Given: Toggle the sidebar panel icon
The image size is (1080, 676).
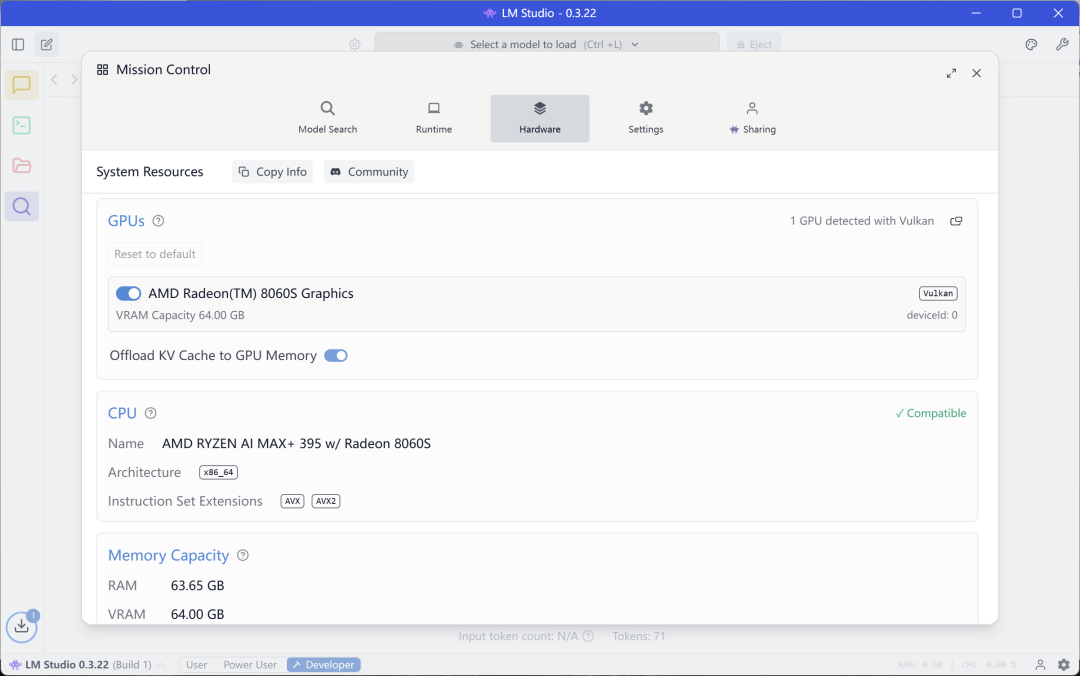Looking at the screenshot, I should [x=18, y=44].
